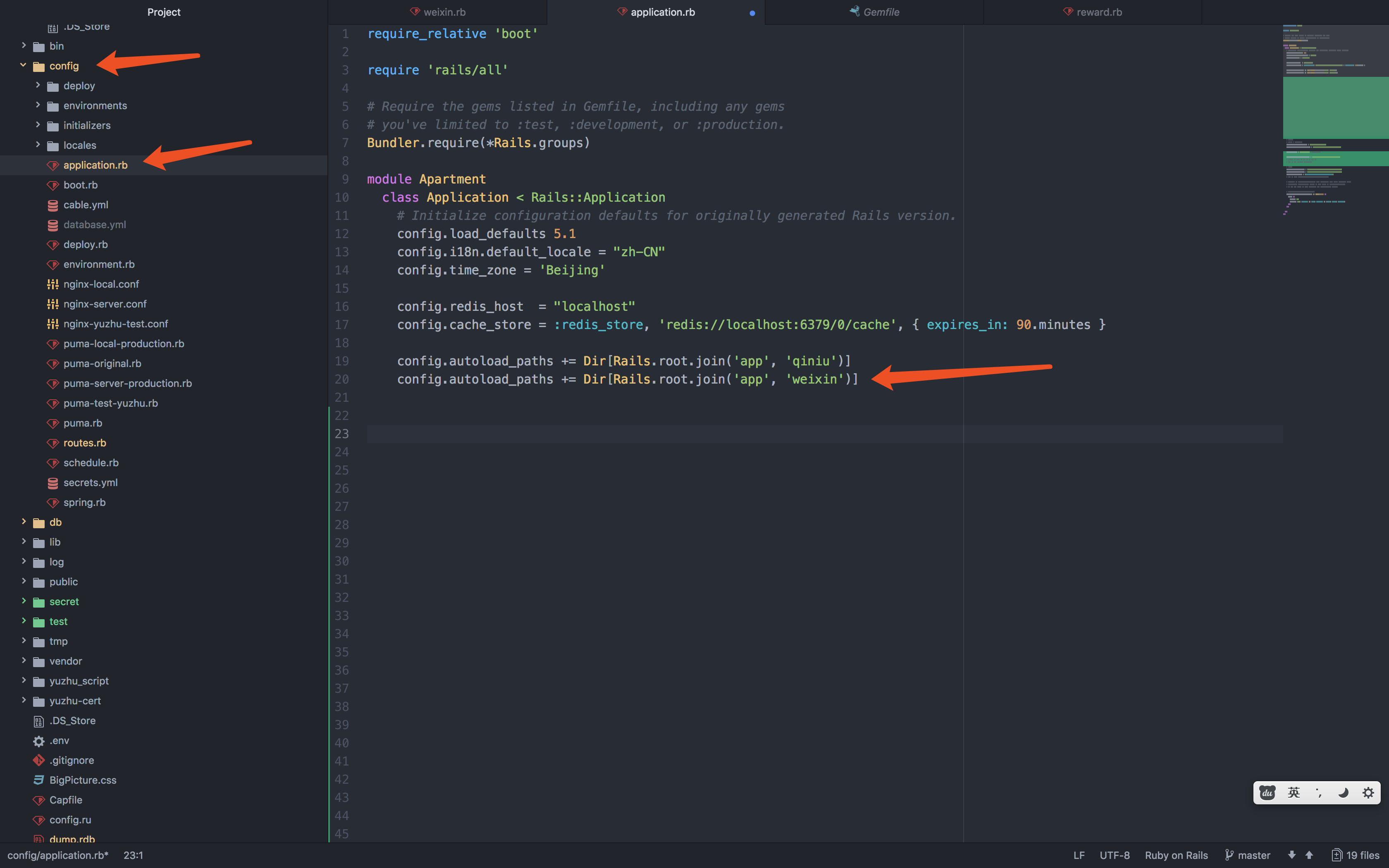Toggle the input method moon icon

1343,793
